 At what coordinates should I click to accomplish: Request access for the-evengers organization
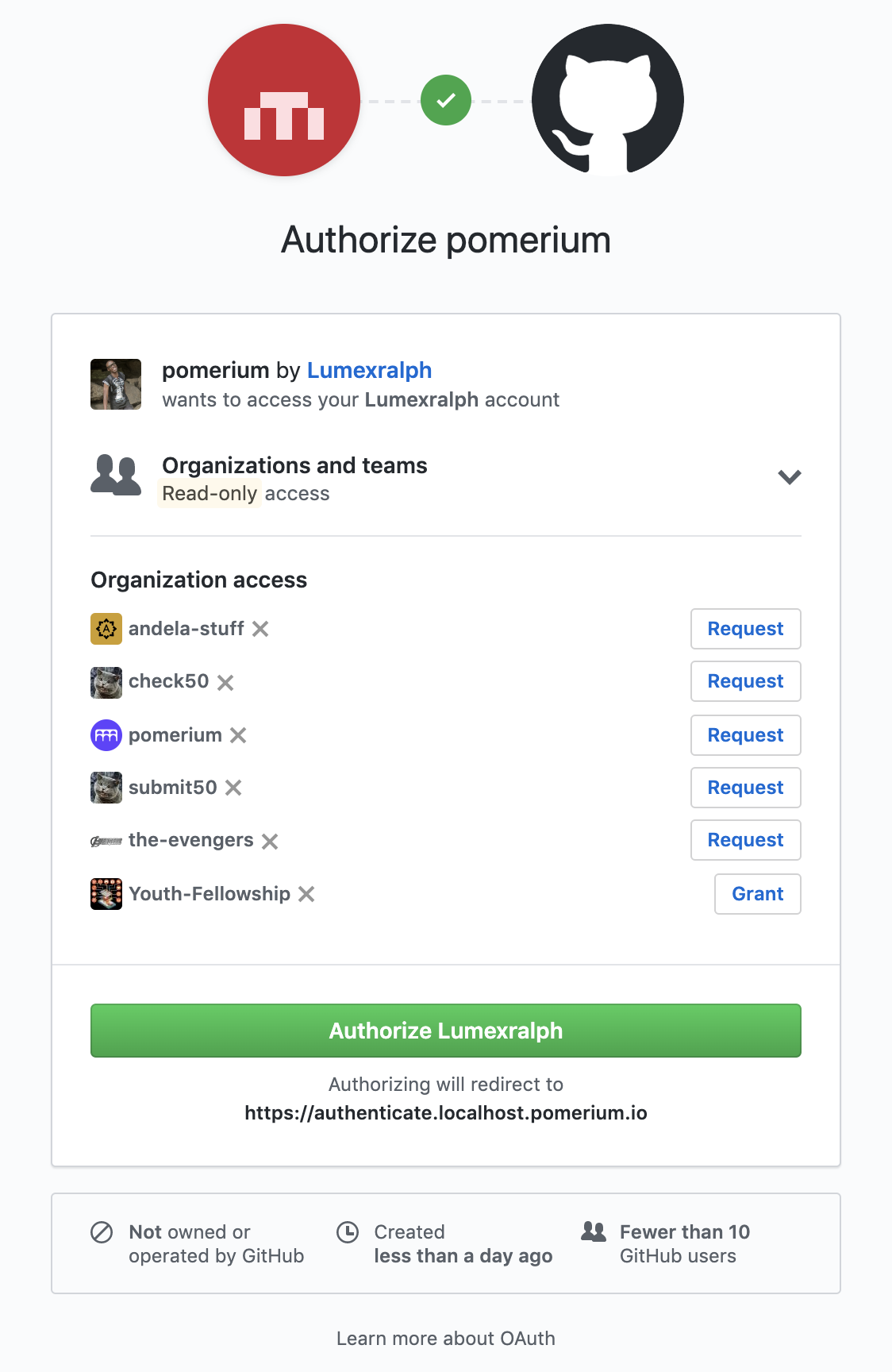(x=745, y=840)
